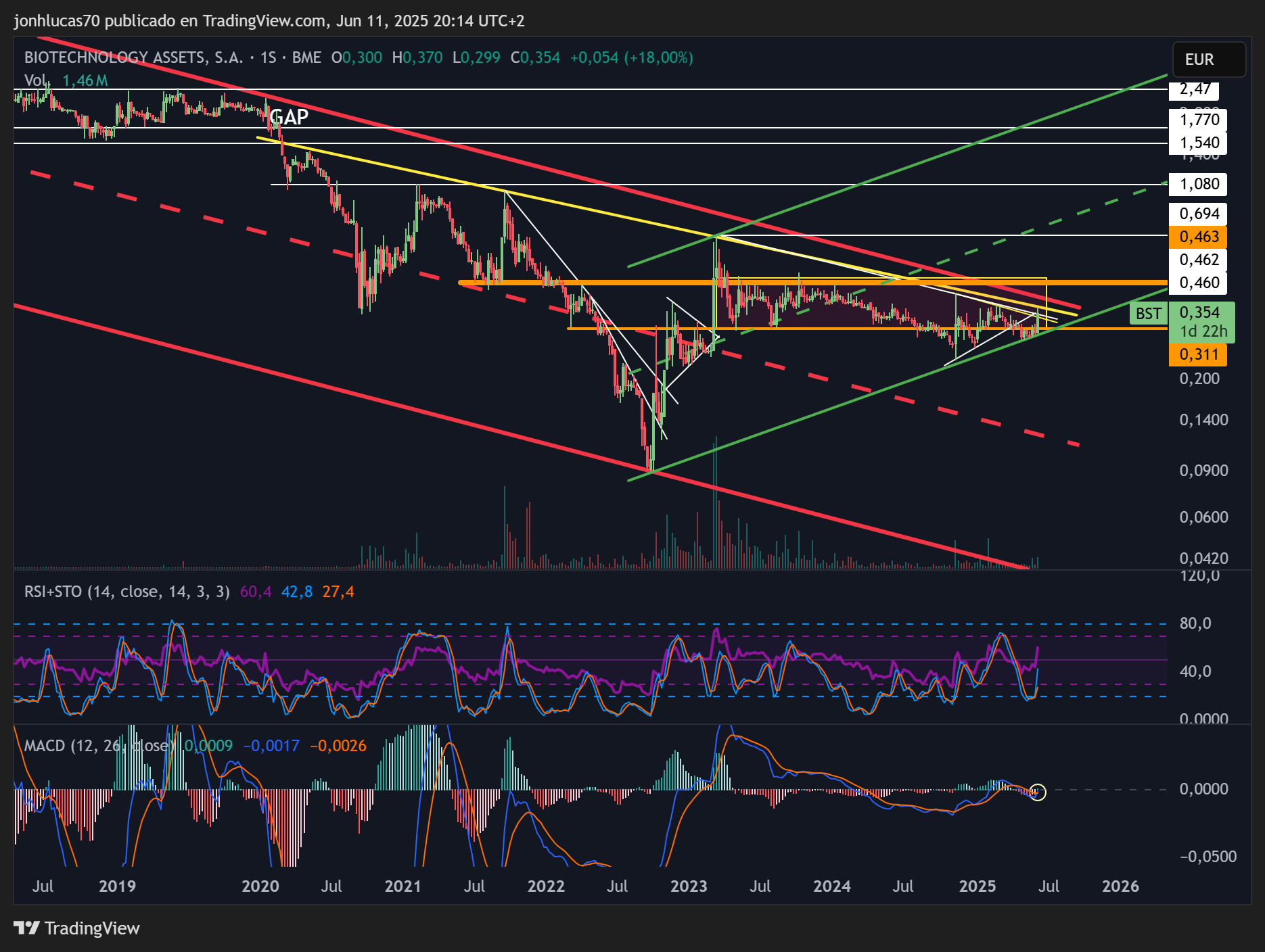This screenshot has width=1265, height=952.
Task: Click the RSI+STO indicator legend
Action: click(127, 592)
